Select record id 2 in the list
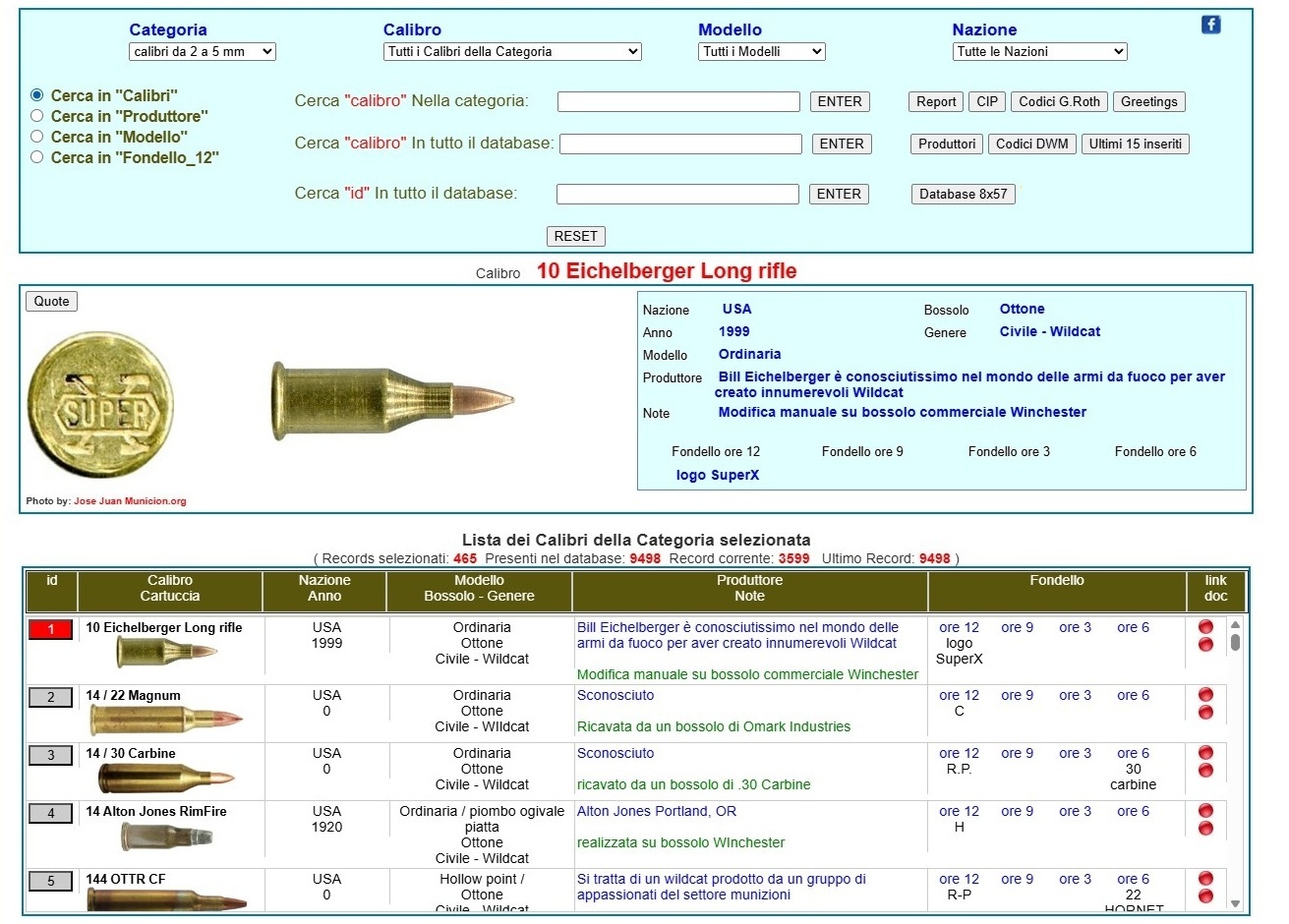 (x=50, y=697)
